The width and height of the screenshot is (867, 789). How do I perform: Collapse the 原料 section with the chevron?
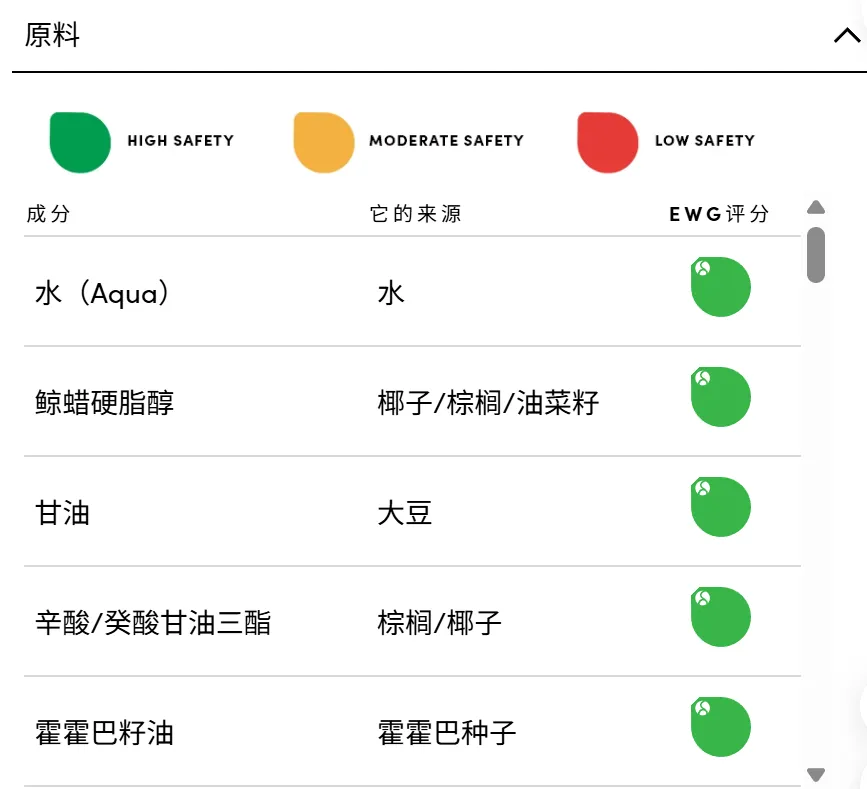coord(845,35)
